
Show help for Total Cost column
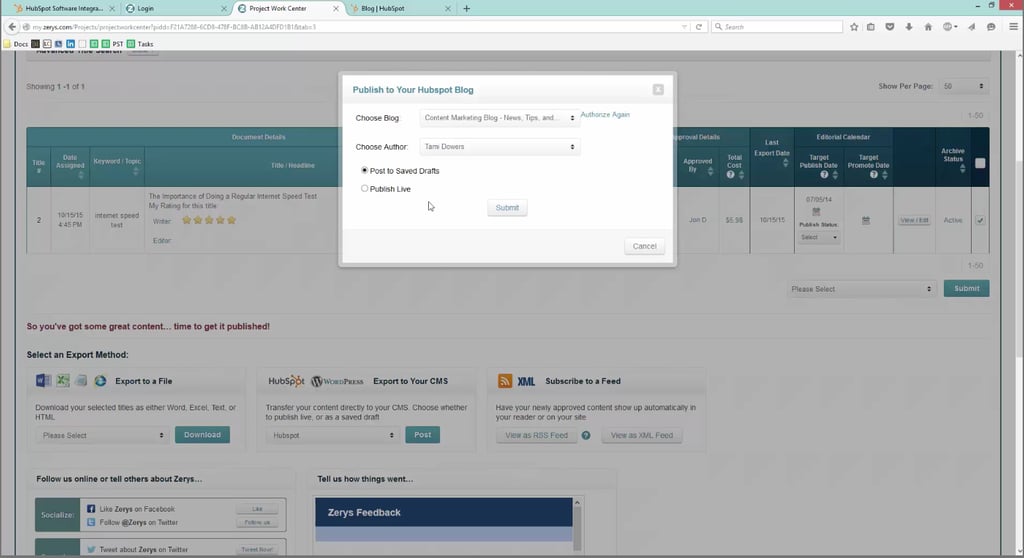[x=730, y=174]
